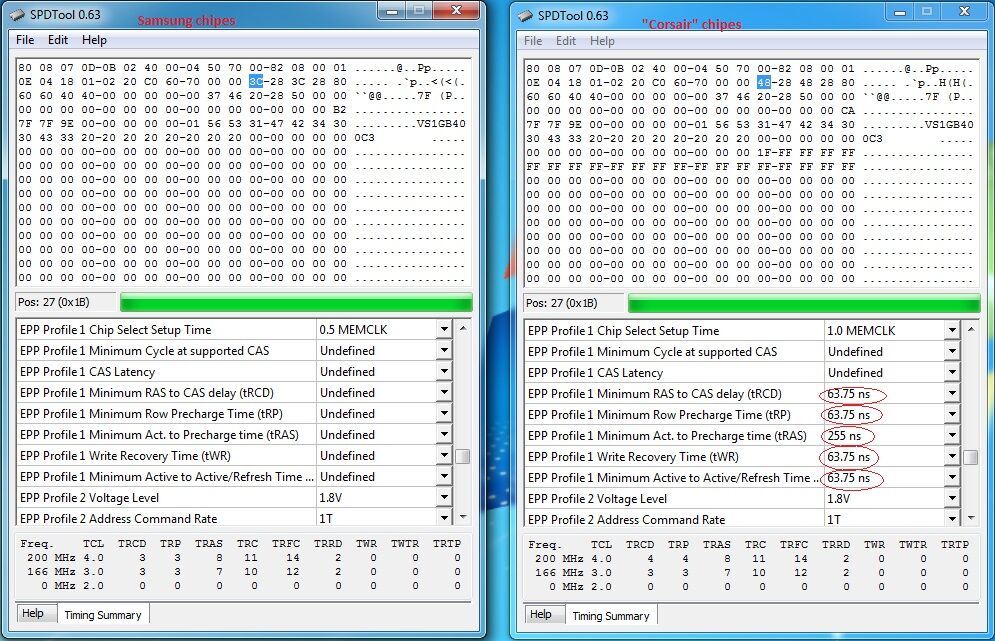Open tRP dropdown showing 63.75 ns in right window
The height and width of the screenshot is (641, 995).
pyautogui.click(x=952, y=414)
